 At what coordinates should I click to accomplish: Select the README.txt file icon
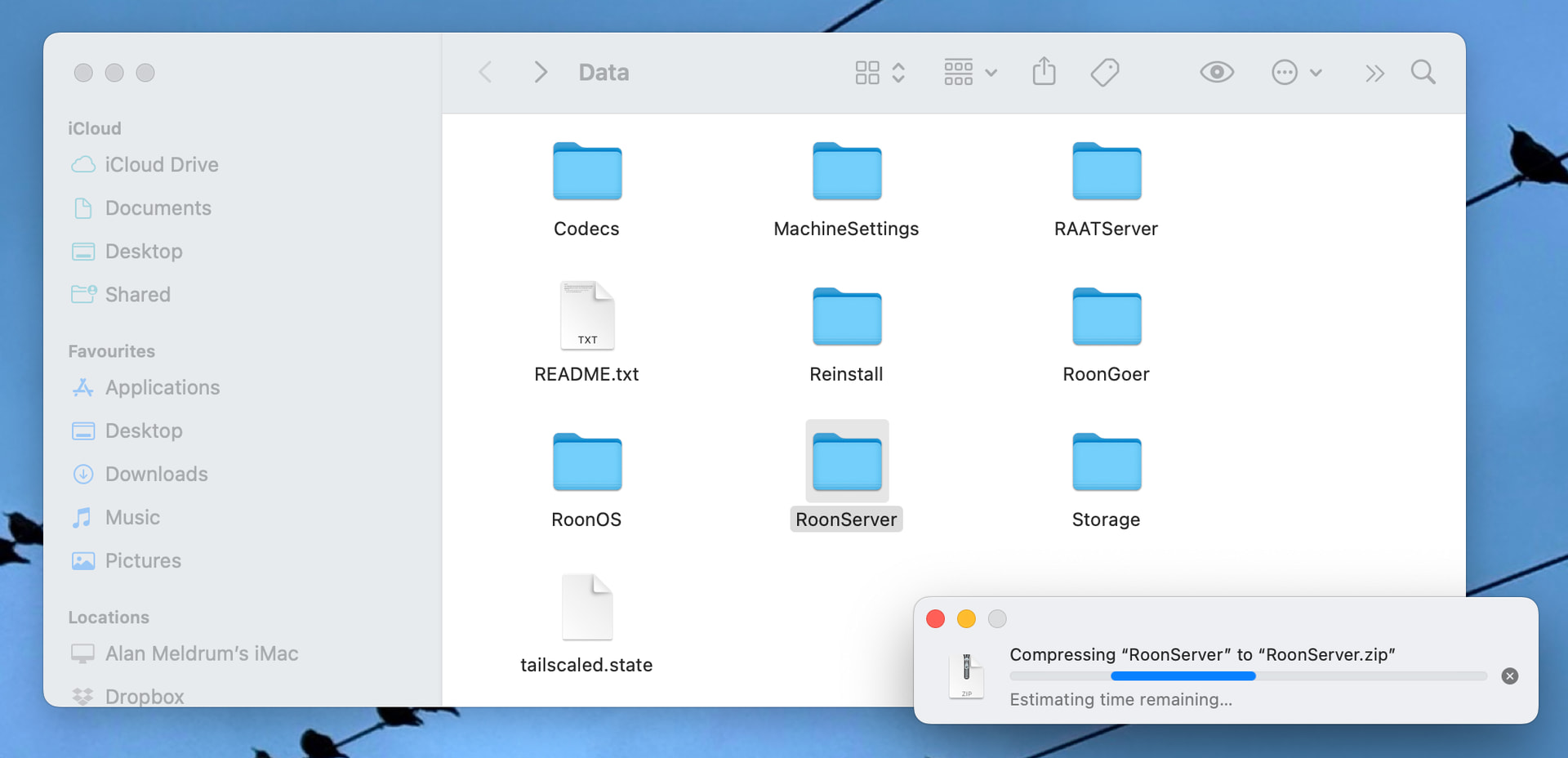[586, 316]
